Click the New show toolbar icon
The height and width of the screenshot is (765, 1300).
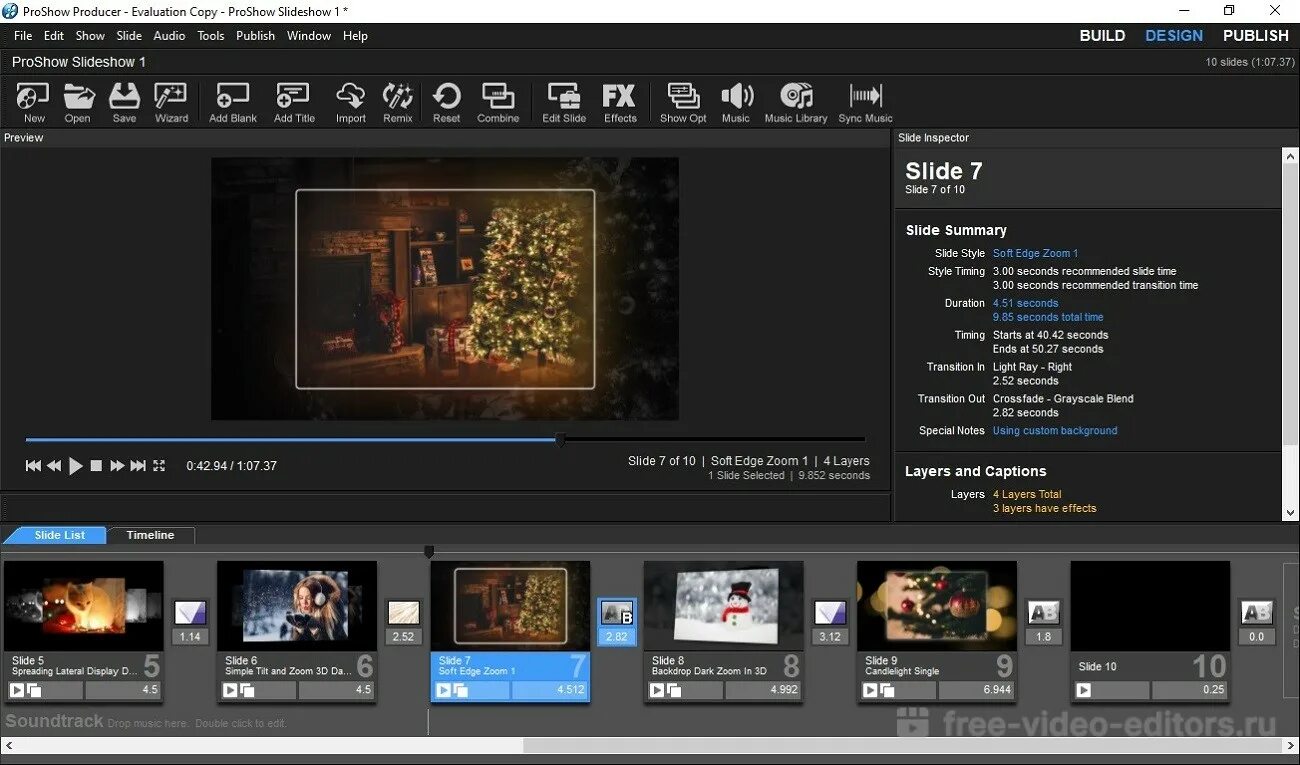(34, 103)
